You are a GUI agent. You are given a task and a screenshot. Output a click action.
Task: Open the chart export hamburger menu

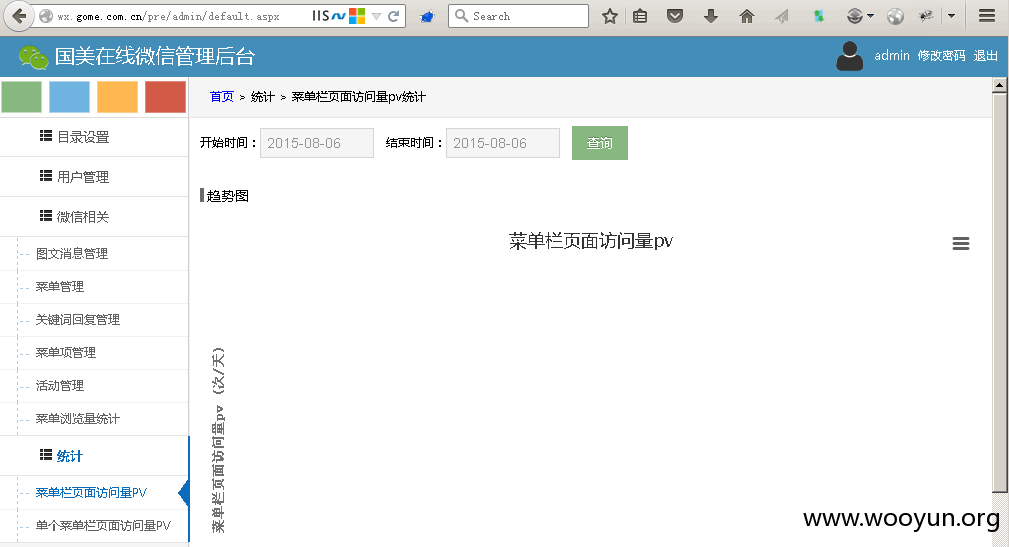pyautogui.click(x=961, y=243)
